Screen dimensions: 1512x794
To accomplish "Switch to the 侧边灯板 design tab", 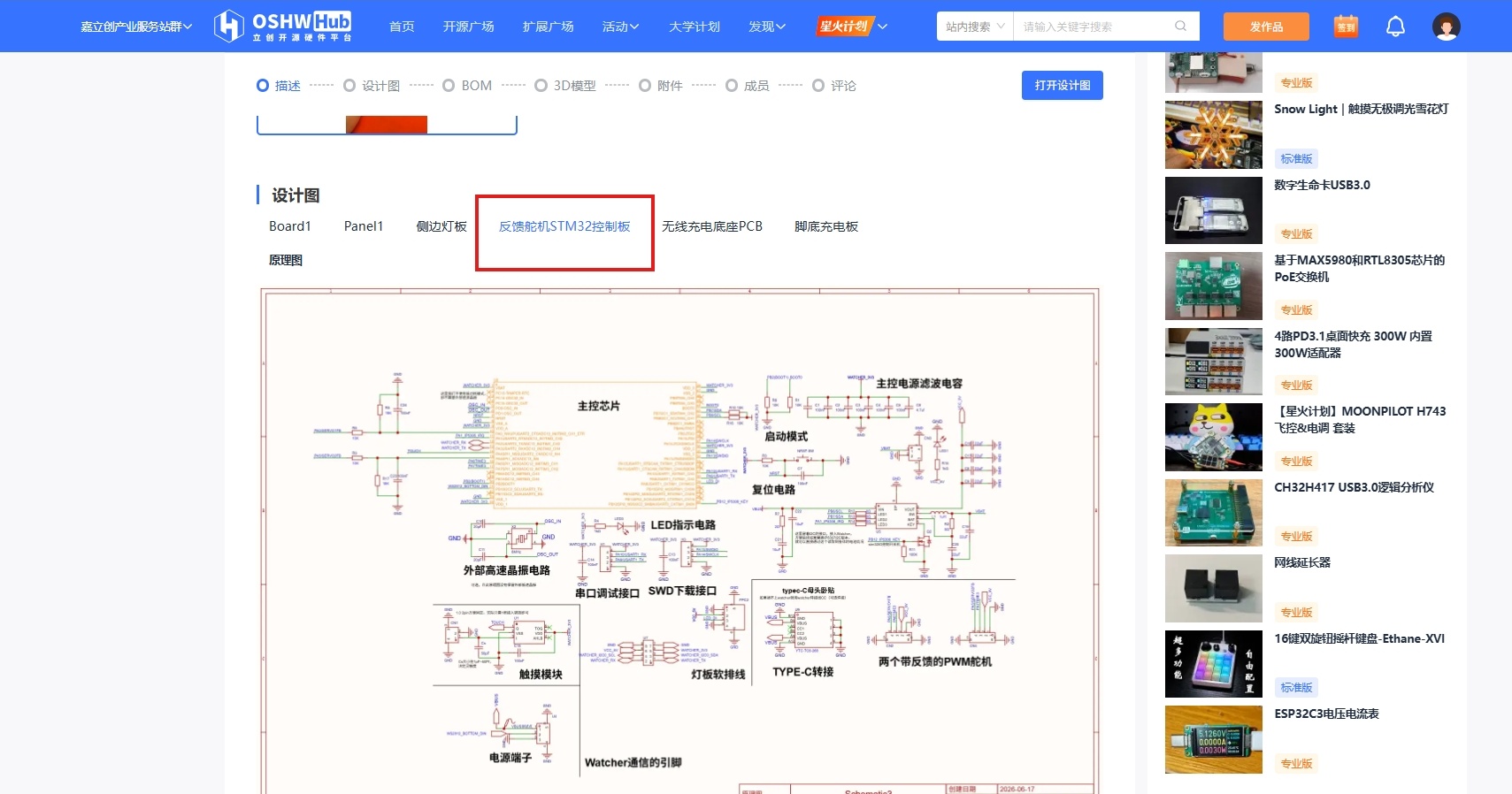I will tap(441, 226).
